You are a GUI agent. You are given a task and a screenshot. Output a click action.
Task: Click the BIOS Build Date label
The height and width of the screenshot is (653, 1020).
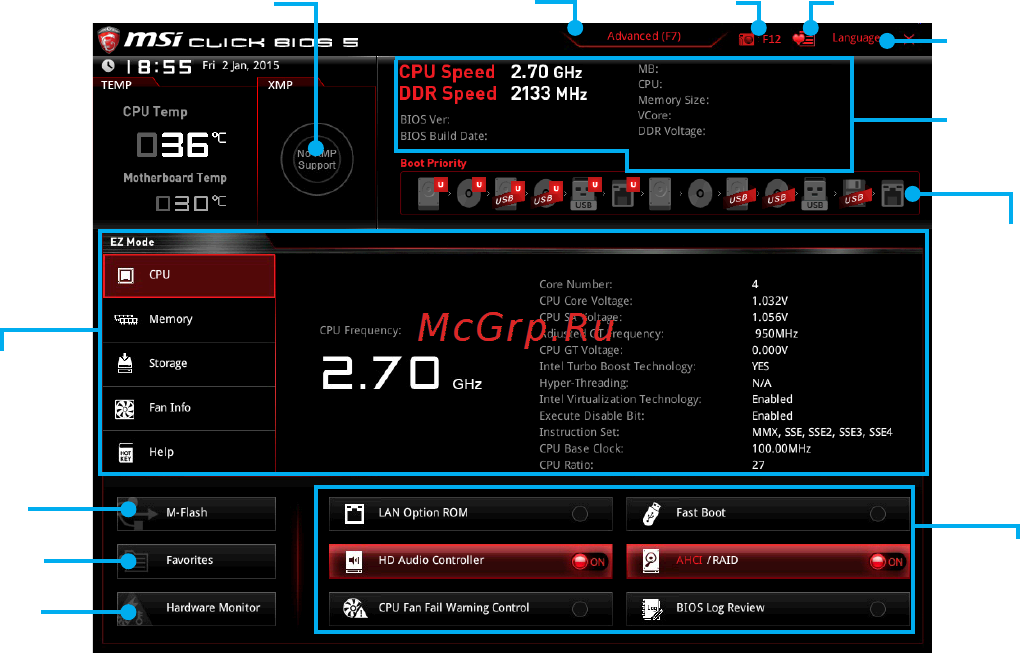[x=444, y=136]
